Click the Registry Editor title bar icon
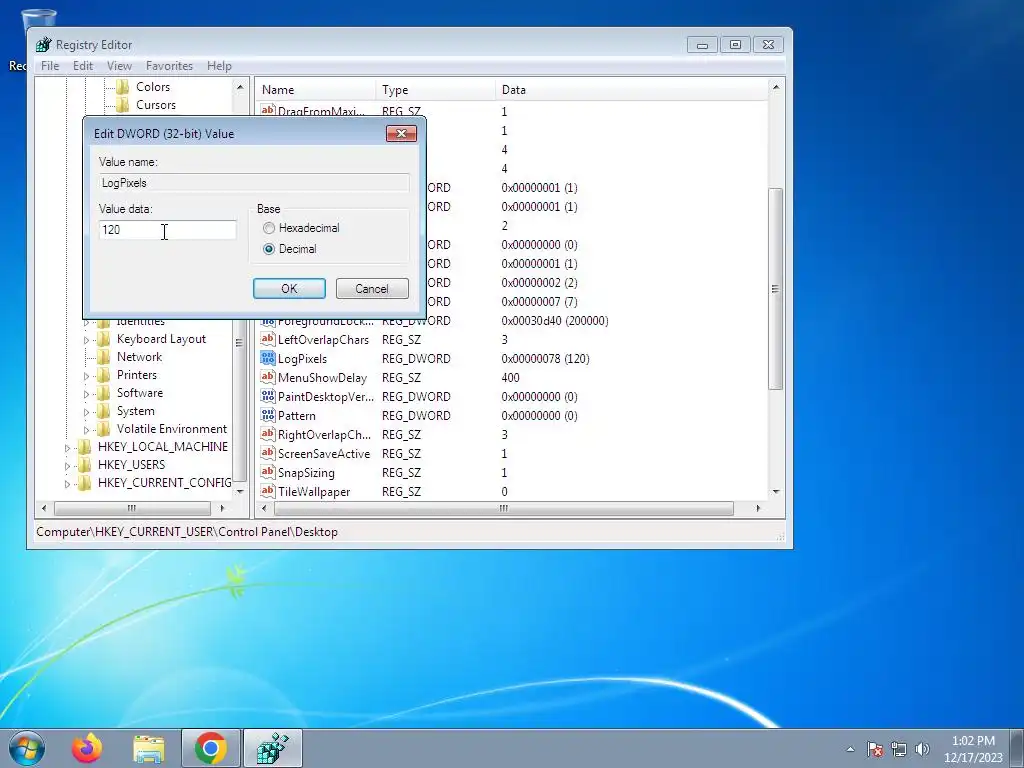 click(x=44, y=44)
